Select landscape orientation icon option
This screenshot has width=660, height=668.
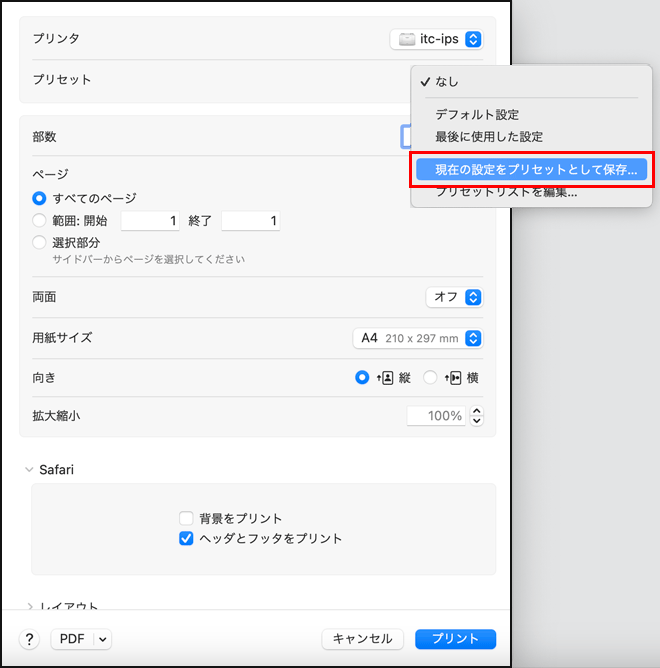coord(431,377)
